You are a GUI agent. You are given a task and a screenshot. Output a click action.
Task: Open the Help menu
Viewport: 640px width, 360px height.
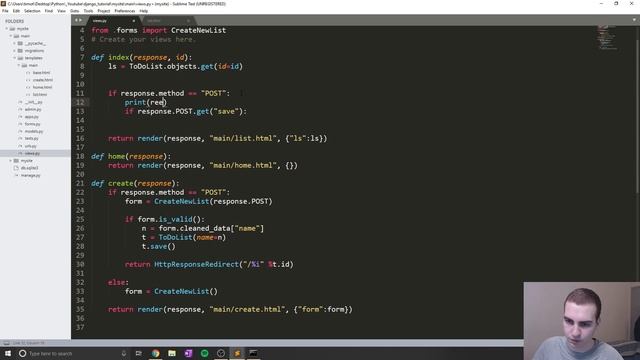tap(144, 11)
